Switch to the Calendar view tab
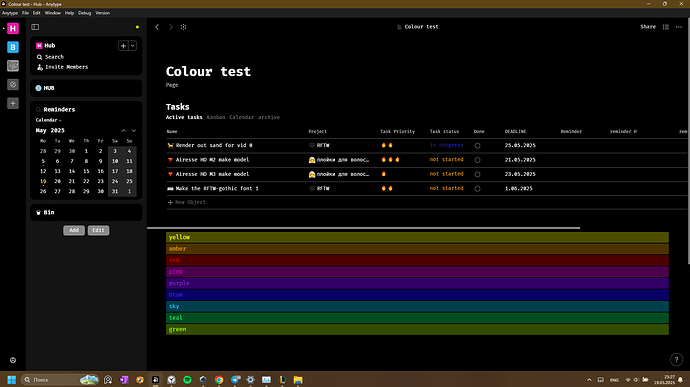 click(x=242, y=118)
